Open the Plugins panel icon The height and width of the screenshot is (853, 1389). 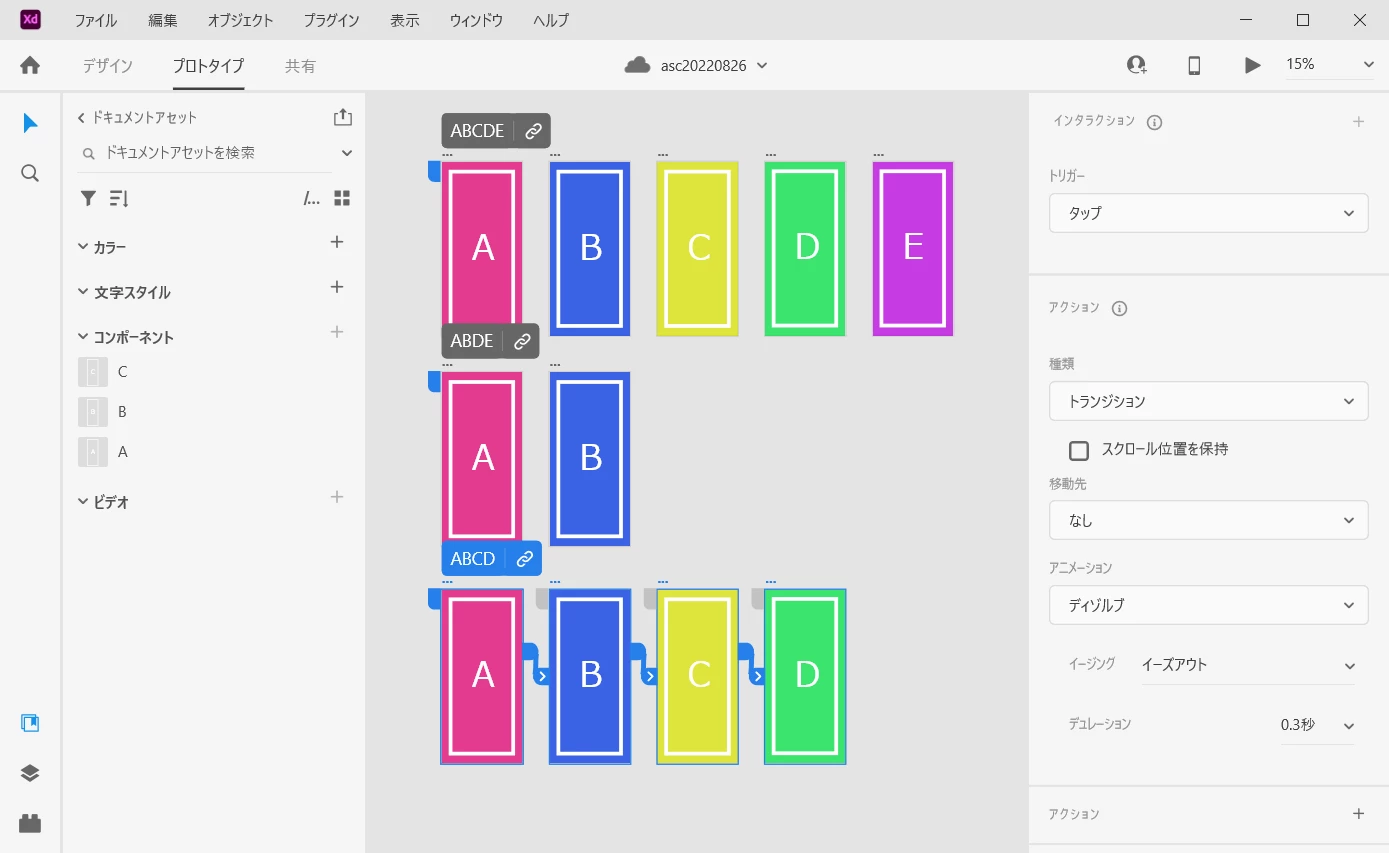(x=30, y=824)
